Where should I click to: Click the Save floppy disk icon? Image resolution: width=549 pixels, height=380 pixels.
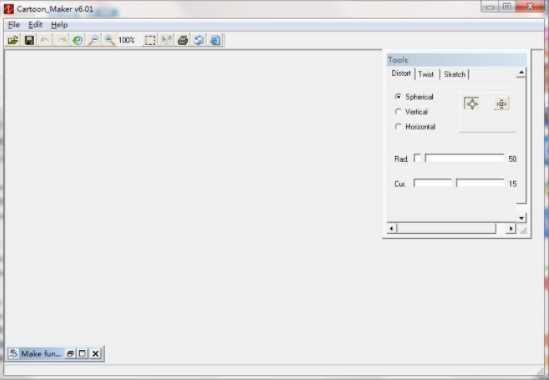(29, 40)
